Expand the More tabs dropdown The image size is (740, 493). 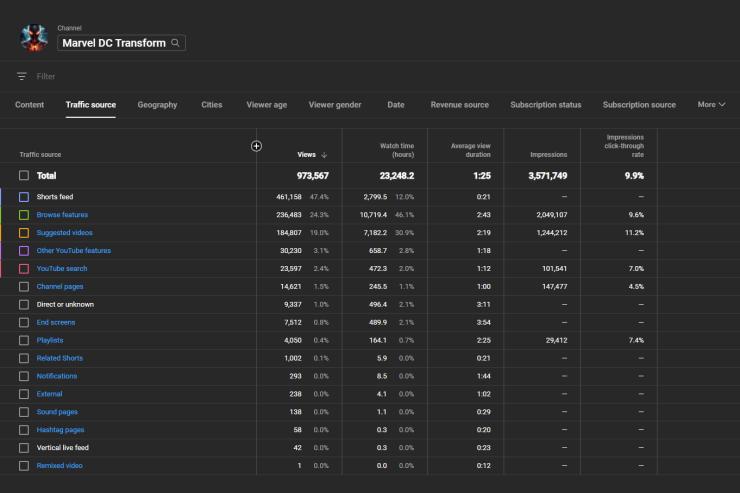tap(711, 105)
